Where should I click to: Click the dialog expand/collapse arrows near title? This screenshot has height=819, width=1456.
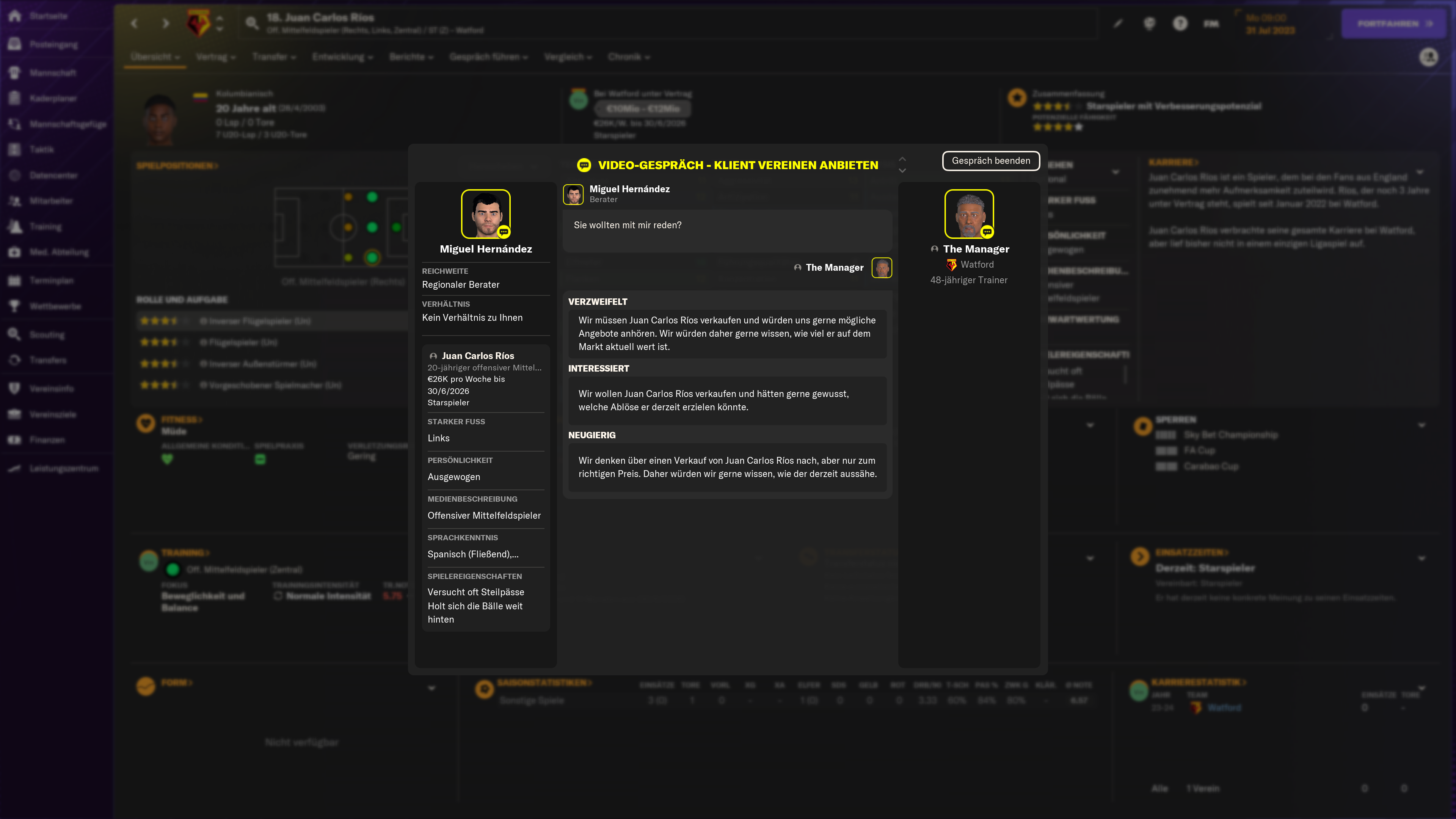pos(902,165)
